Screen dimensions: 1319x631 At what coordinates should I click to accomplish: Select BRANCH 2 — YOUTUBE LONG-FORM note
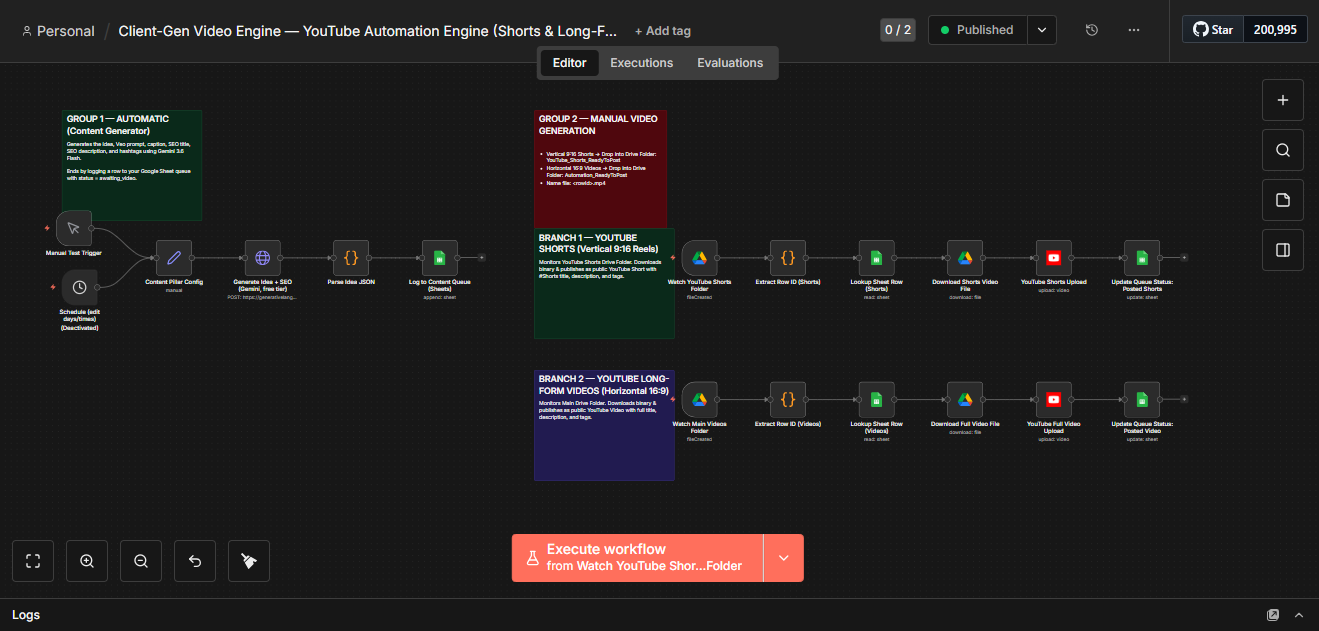tap(604, 425)
